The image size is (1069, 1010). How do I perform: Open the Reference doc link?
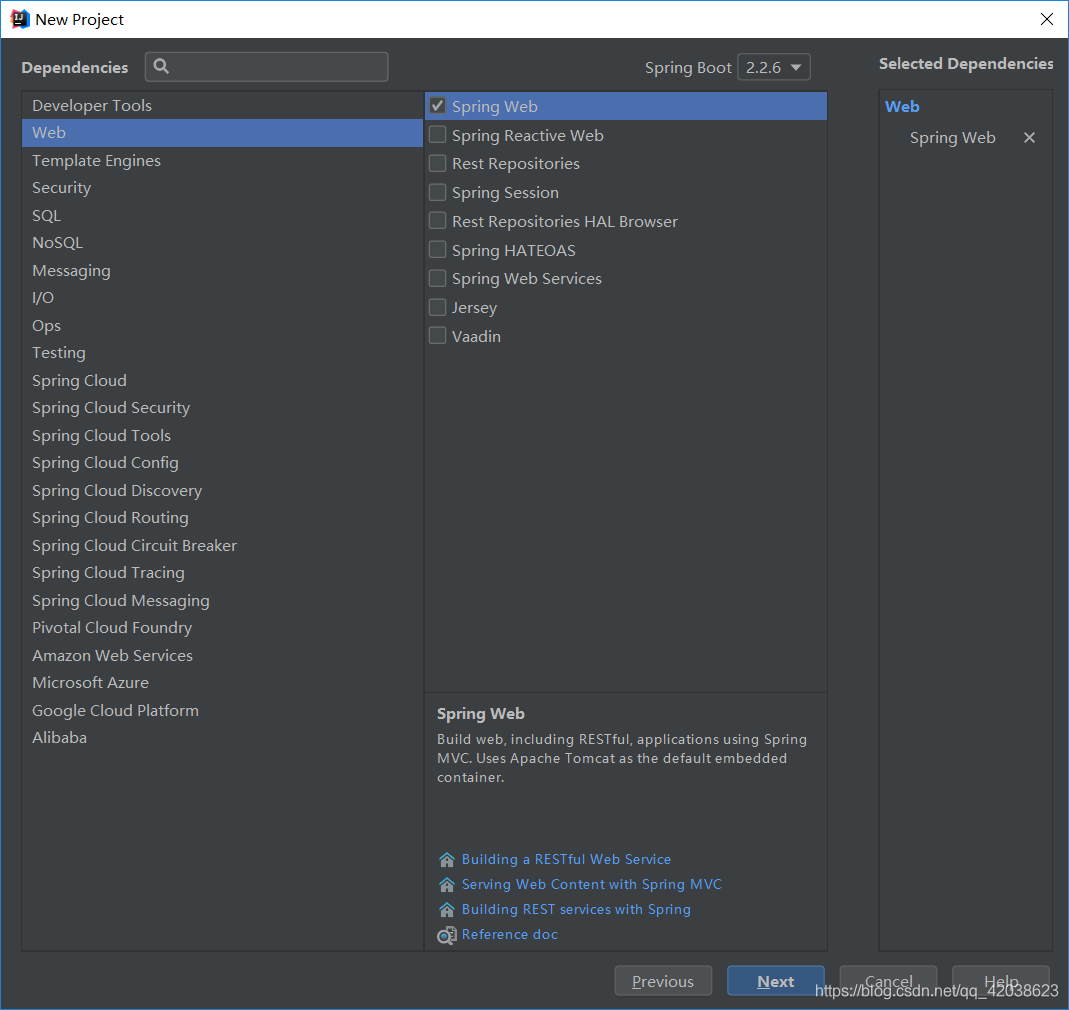(510, 934)
